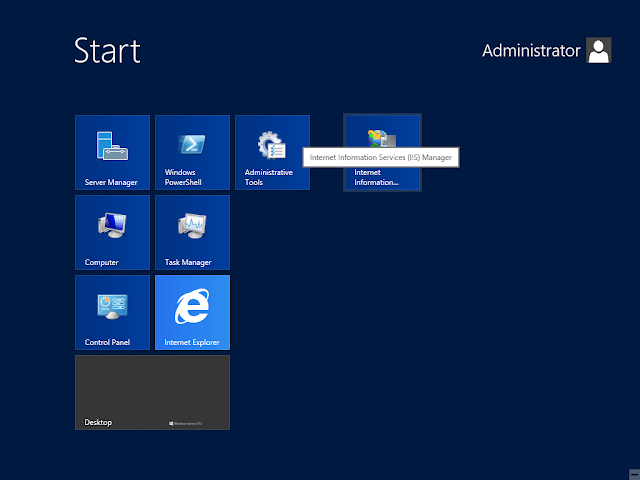640x480 pixels.
Task: Click the "Internet Explorer" tile label
Action: point(193,343)
